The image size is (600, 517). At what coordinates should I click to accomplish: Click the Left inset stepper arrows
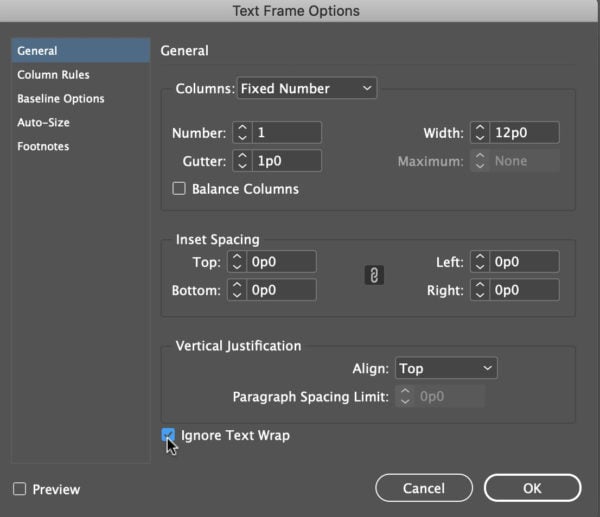pos(480,262)
